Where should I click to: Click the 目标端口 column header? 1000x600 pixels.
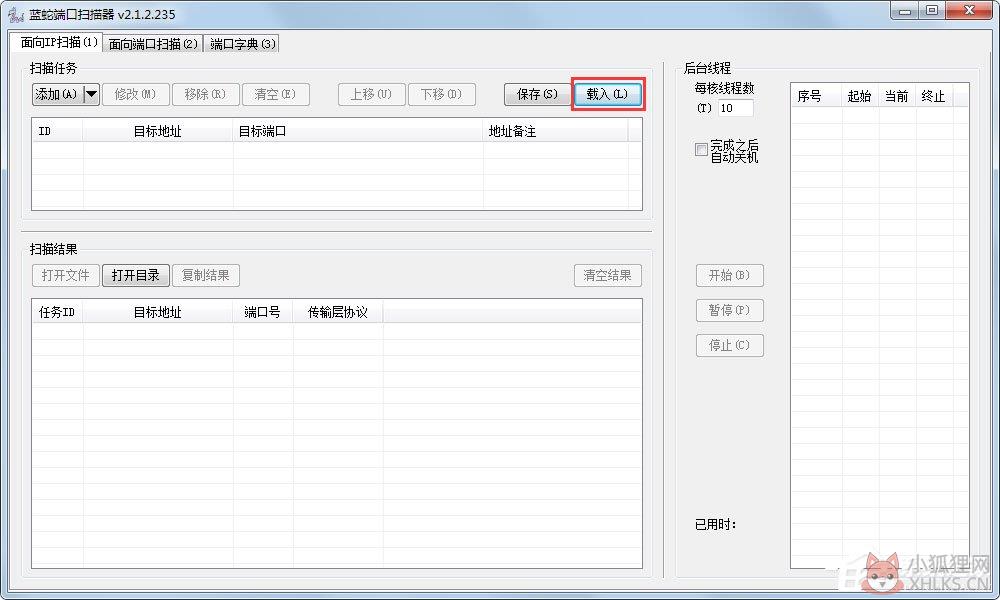[358, 131]
